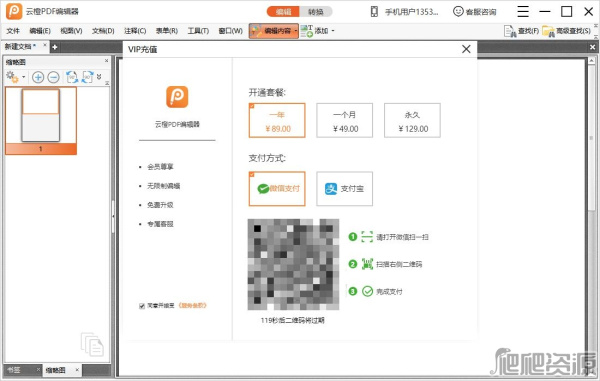Expand the gear options dropdown arrow
This screenshot has height=381, width=600.
point(23,77)
